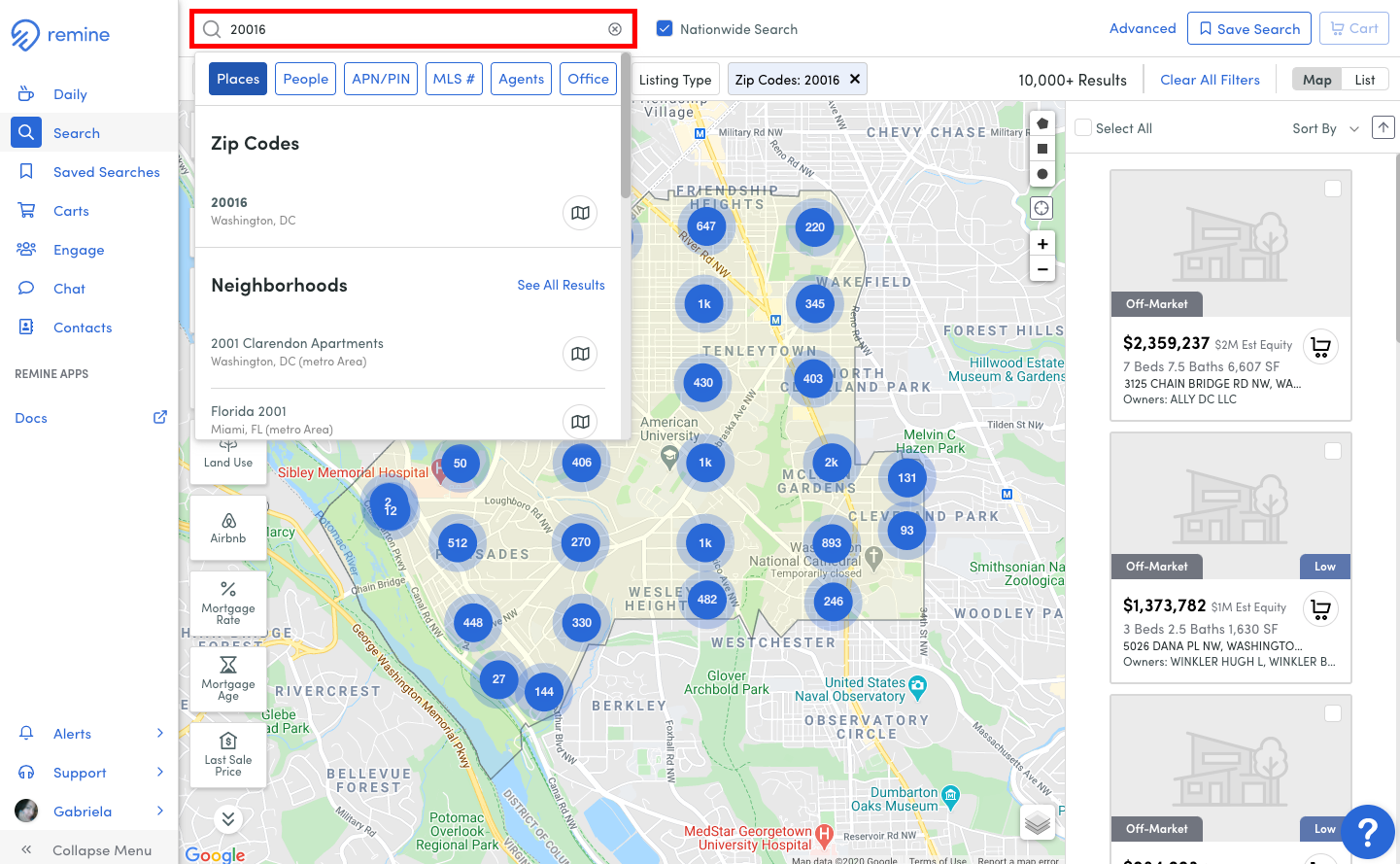This screenshot has height=864, width=1400.
Task: Expand more map layer options
Action: 228,818
